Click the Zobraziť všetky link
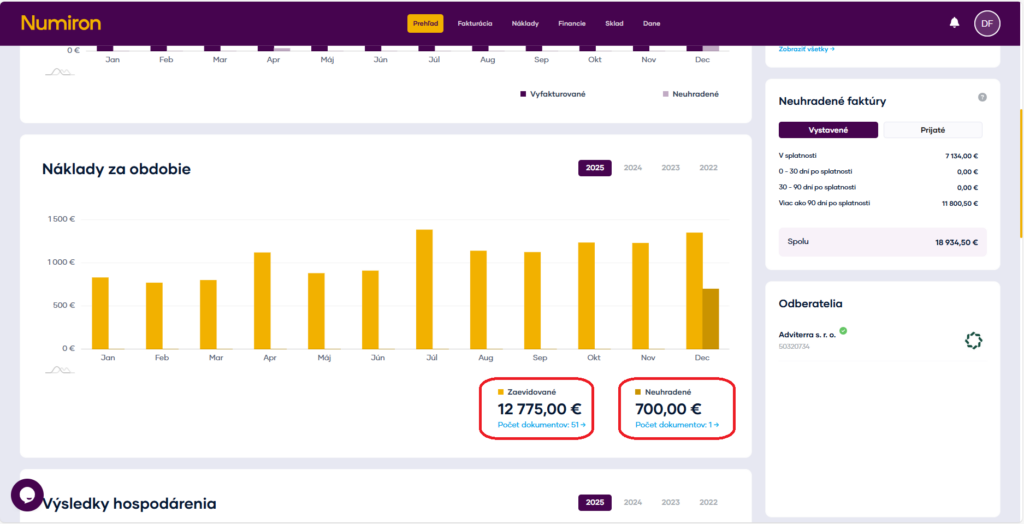Viewport: 1024px width, 524px height. [806, 48]
